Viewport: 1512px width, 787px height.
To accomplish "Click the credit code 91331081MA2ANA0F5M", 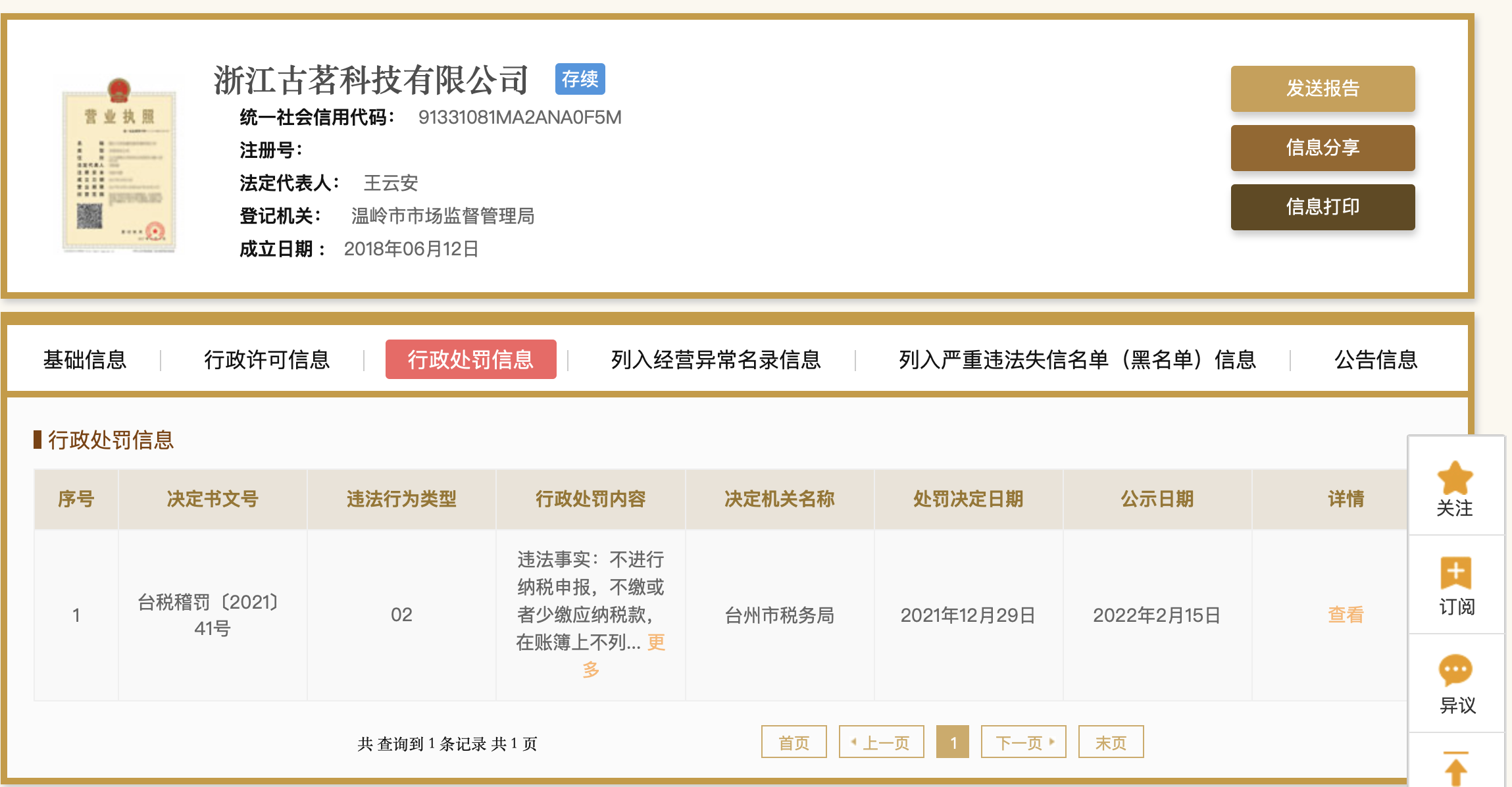I will point(520,117).
